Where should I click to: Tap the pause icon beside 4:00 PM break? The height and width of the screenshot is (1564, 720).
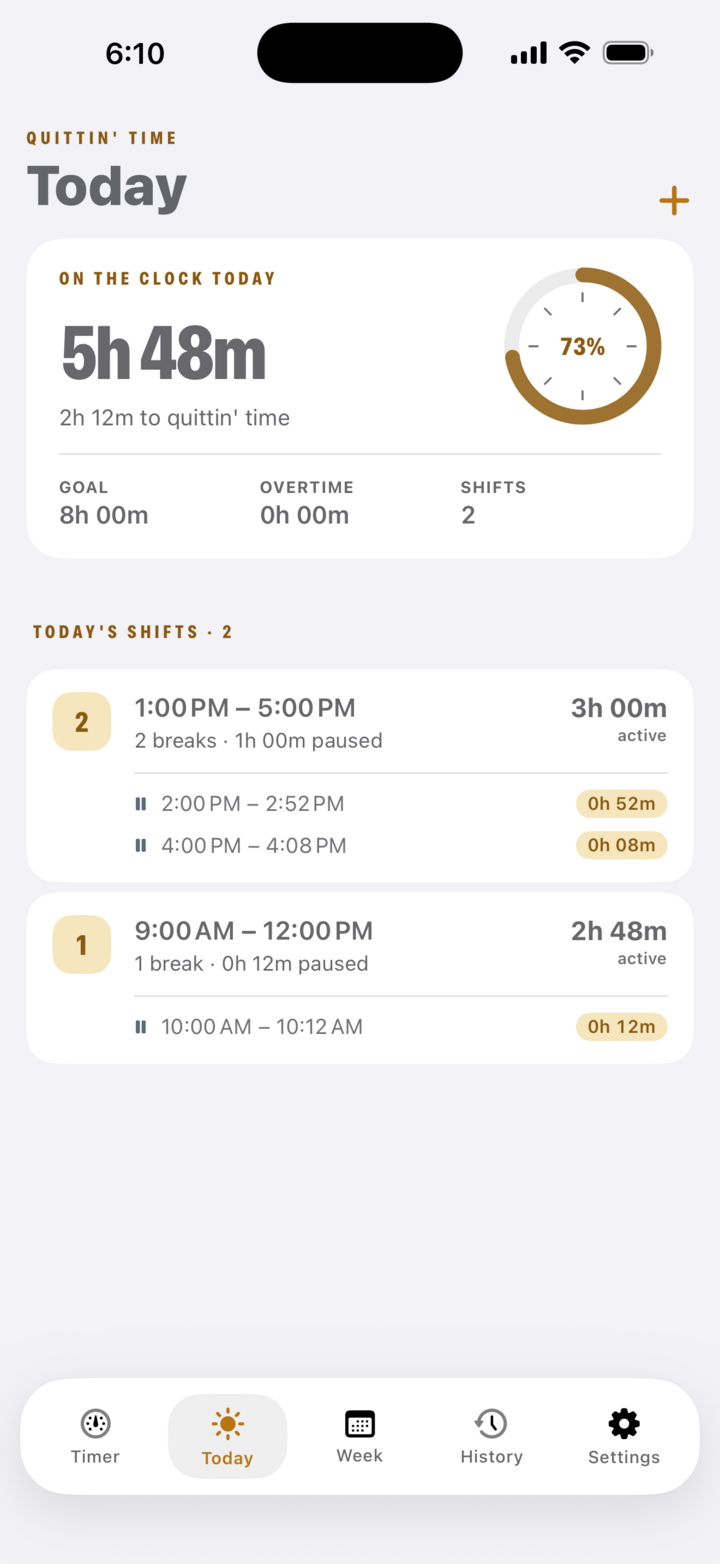point(141,846)
